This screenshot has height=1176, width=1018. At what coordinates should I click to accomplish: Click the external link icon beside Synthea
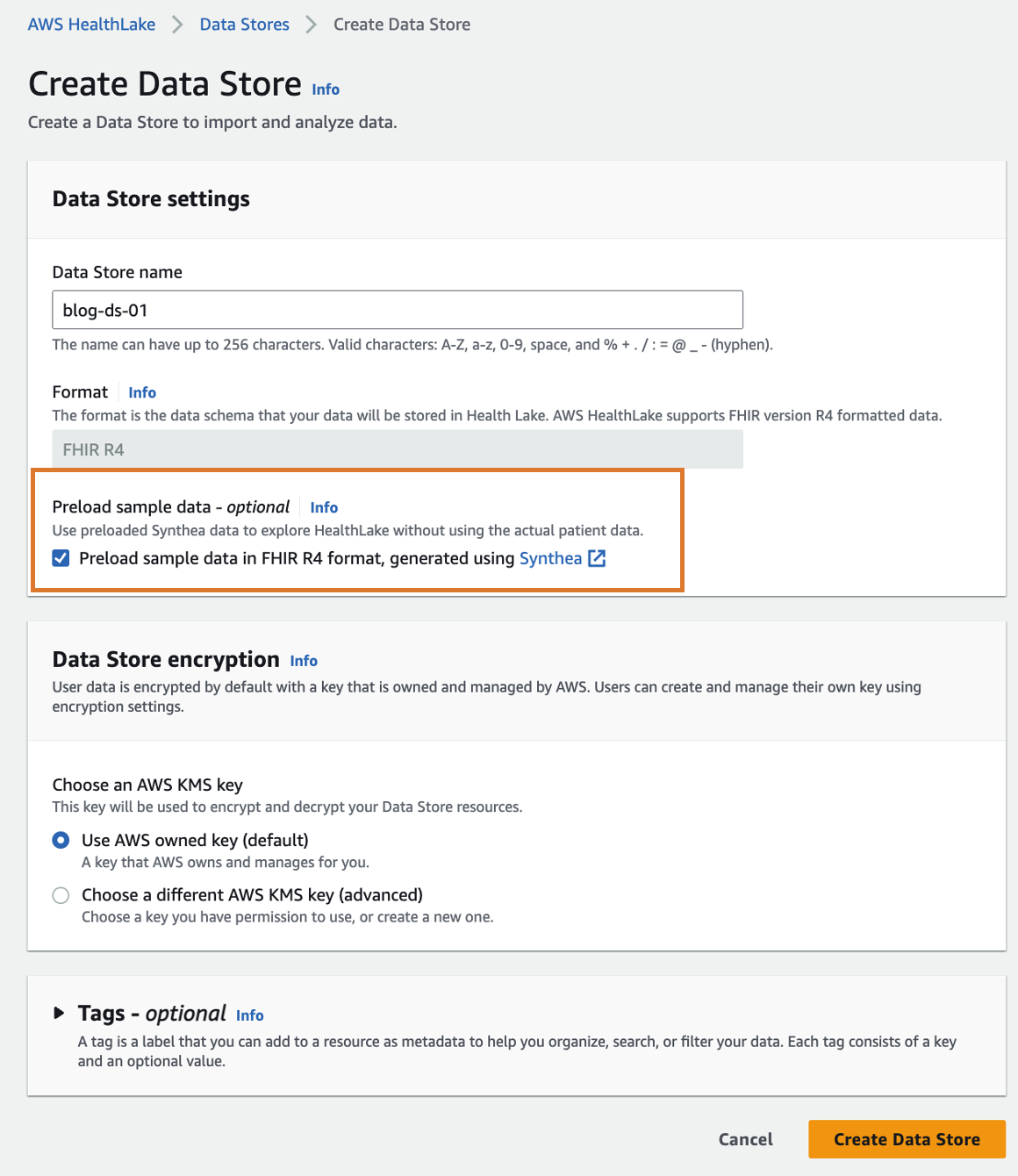[x=597, y=558]
